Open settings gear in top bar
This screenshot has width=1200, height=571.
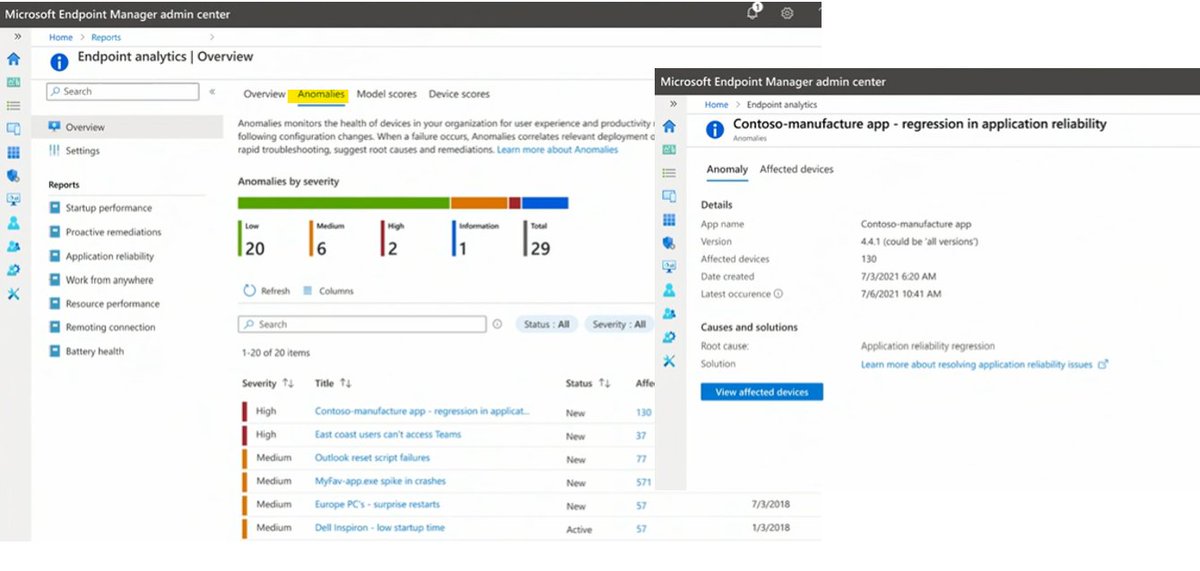pyautogui.click(x=787, y=13)
